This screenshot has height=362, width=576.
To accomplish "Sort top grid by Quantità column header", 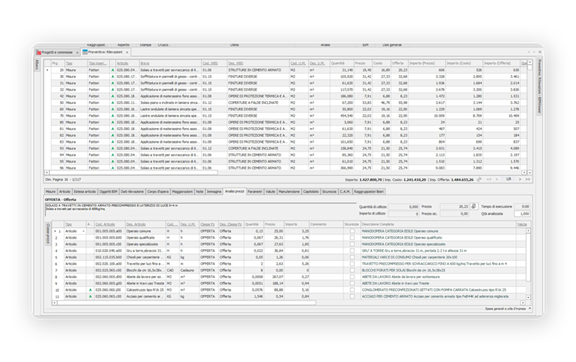I will tap(342, 63).
